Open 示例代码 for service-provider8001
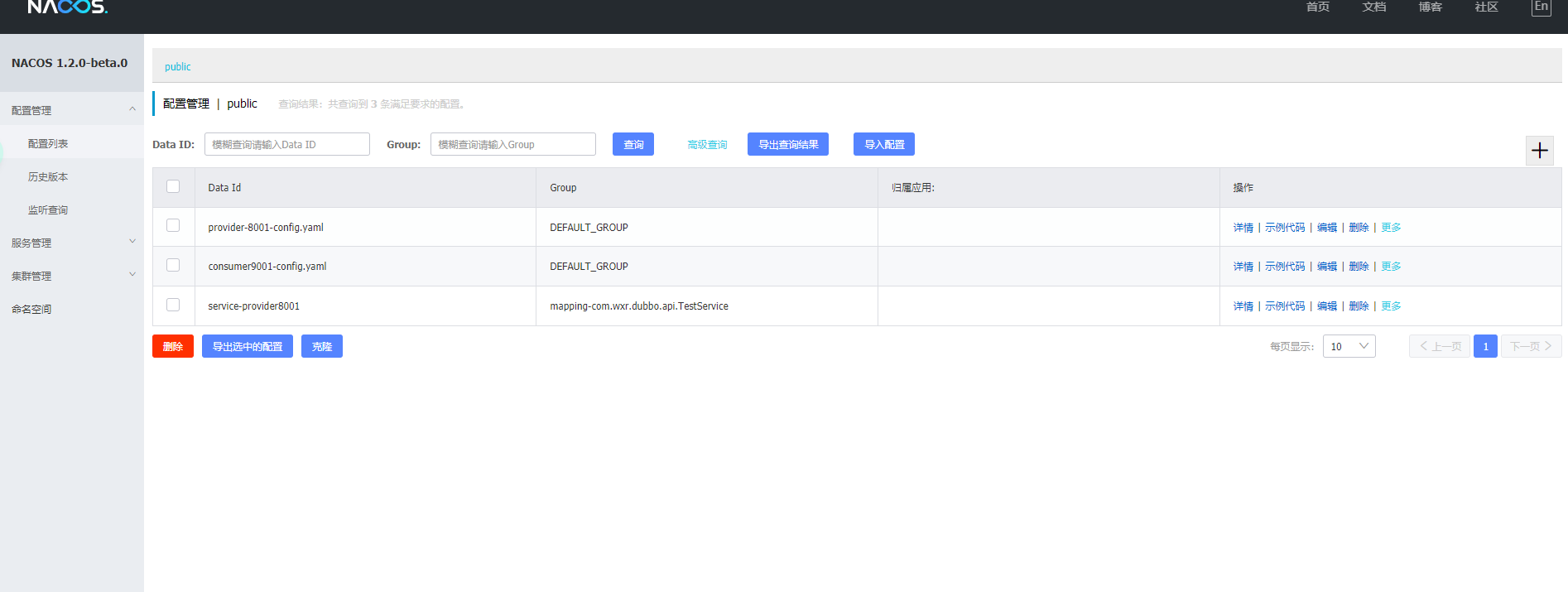Screen dimensions: 1568x592 pos(1285,306)
